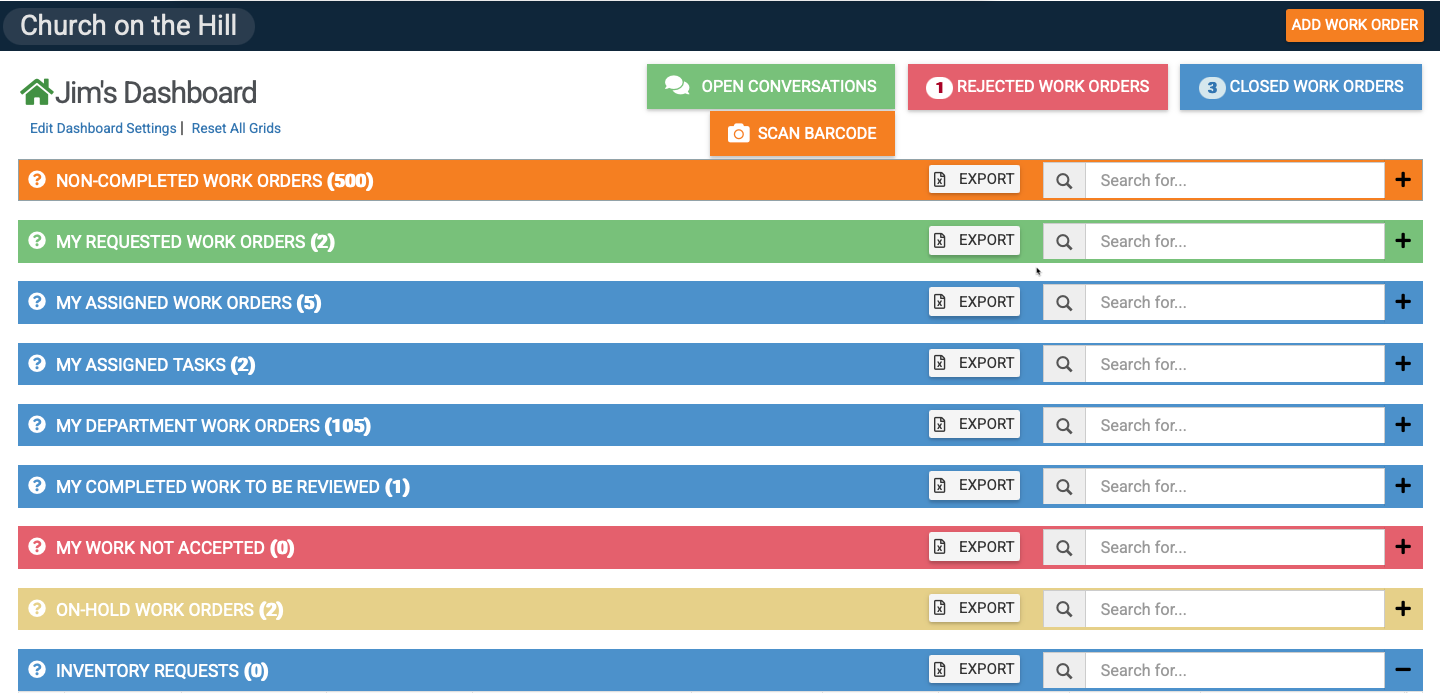Click search magnifier in My Requested Work Orders
1440x693 pixels.
[1064, 241]
